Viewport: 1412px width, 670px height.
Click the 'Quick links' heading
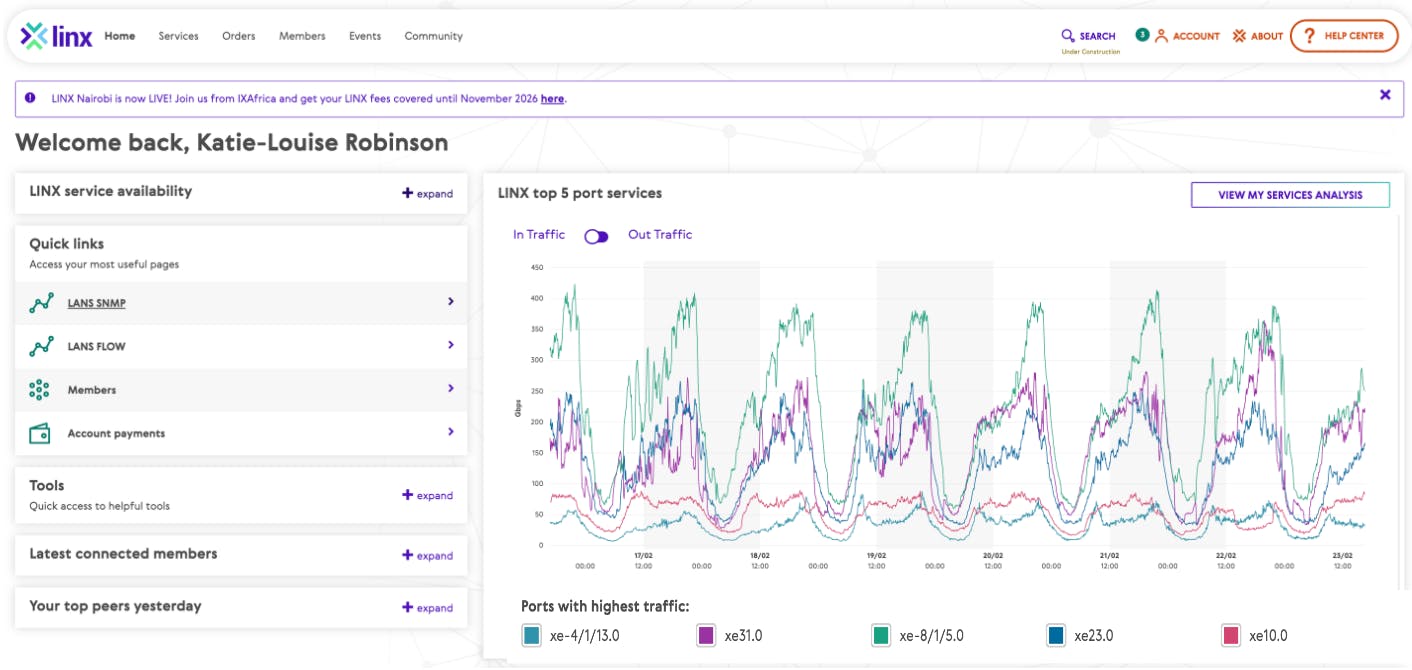(x=67, y=244)
